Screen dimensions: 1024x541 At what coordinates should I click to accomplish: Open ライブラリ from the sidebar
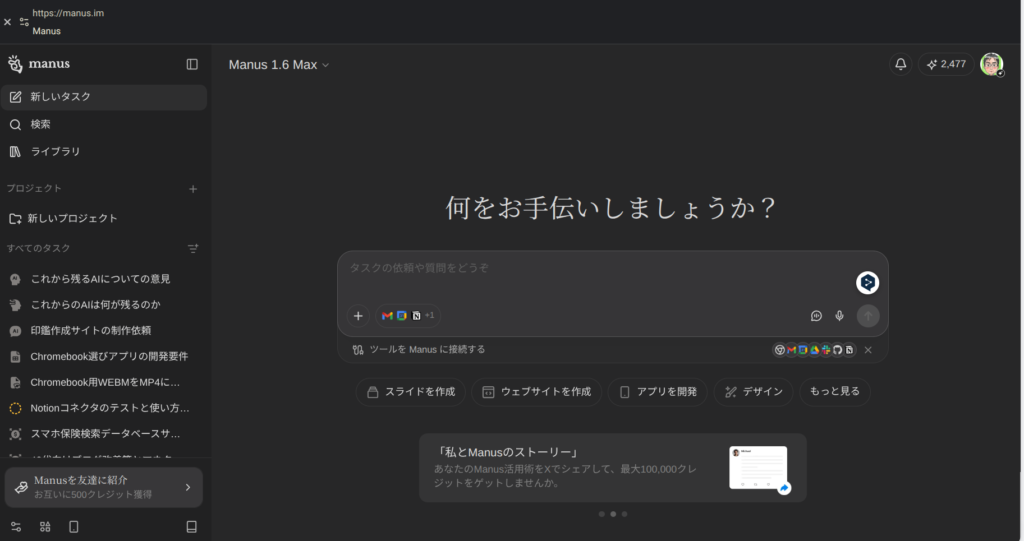(x=55, y=151)
